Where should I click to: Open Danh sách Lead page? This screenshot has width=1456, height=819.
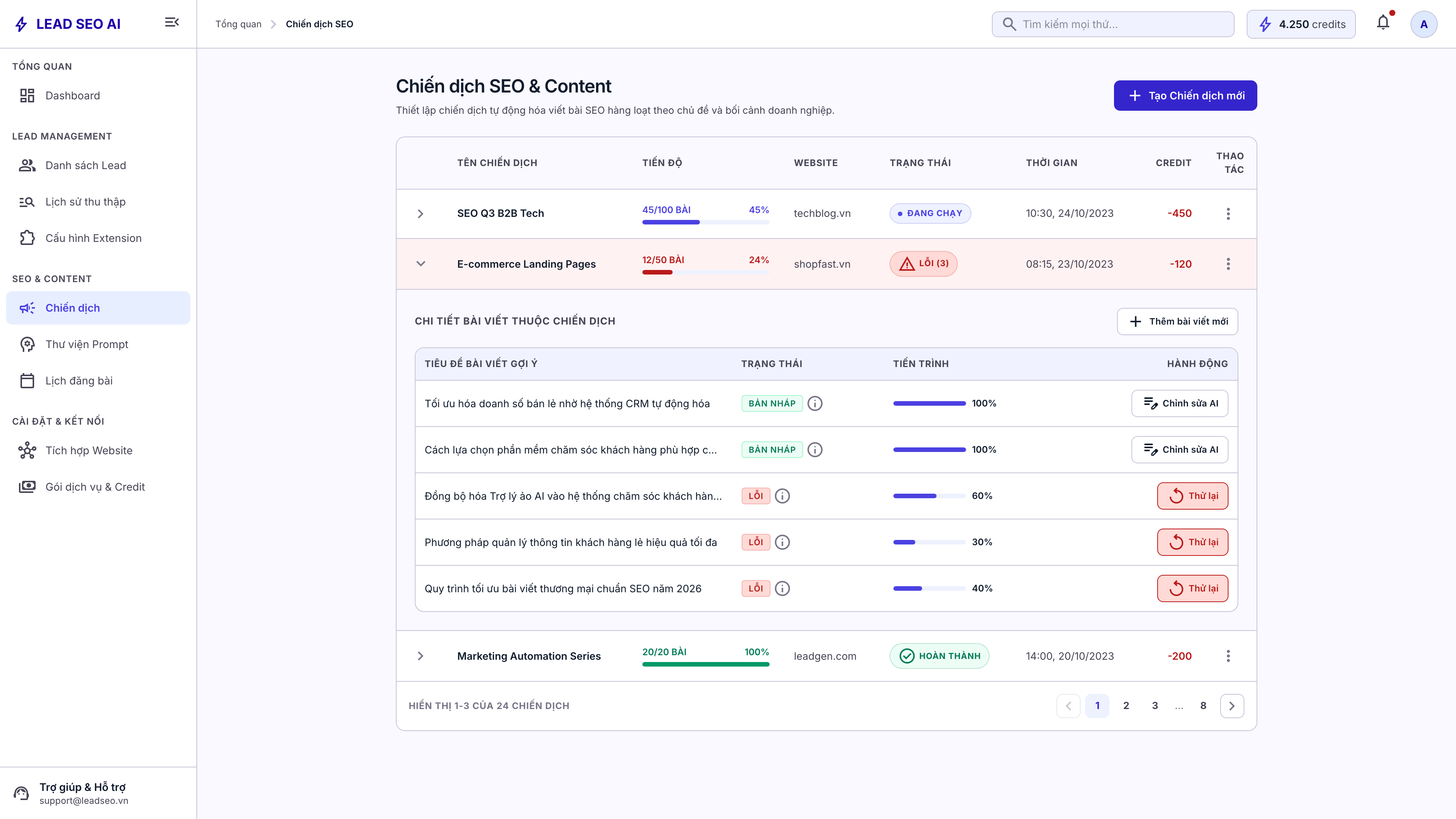pyautogui.click(x=98, y=166)
